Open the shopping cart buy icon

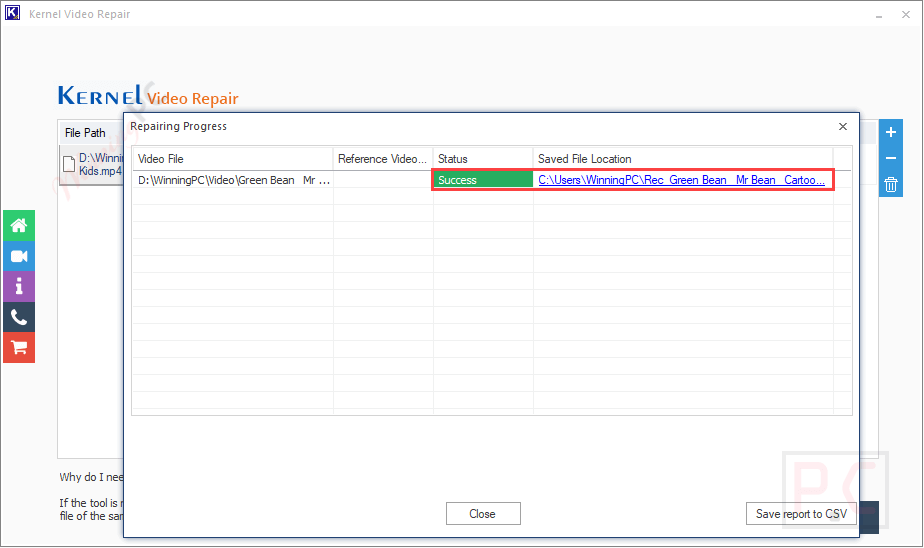point(19,348)
